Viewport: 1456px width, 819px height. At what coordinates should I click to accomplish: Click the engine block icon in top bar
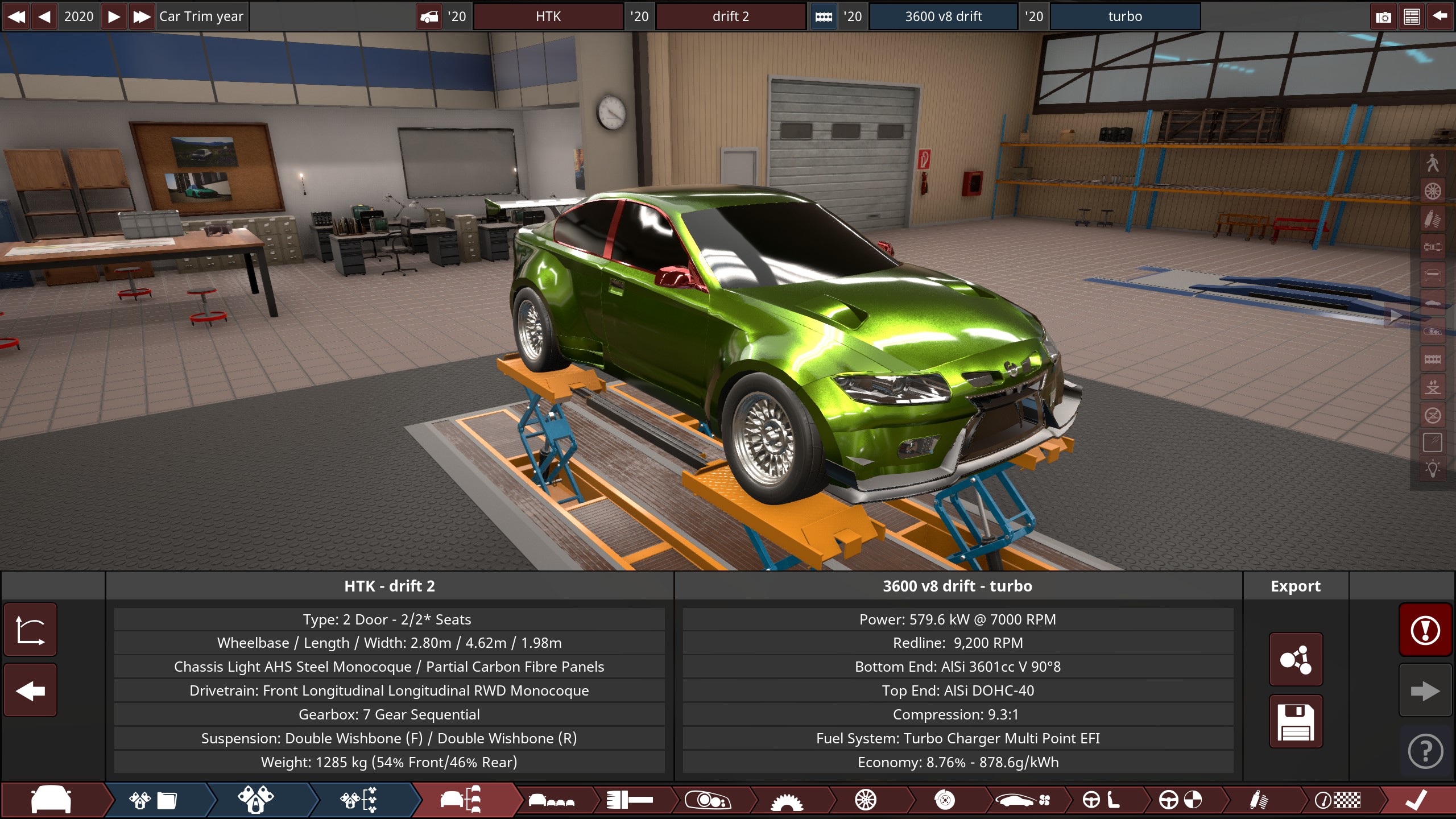tap(824, 16)
